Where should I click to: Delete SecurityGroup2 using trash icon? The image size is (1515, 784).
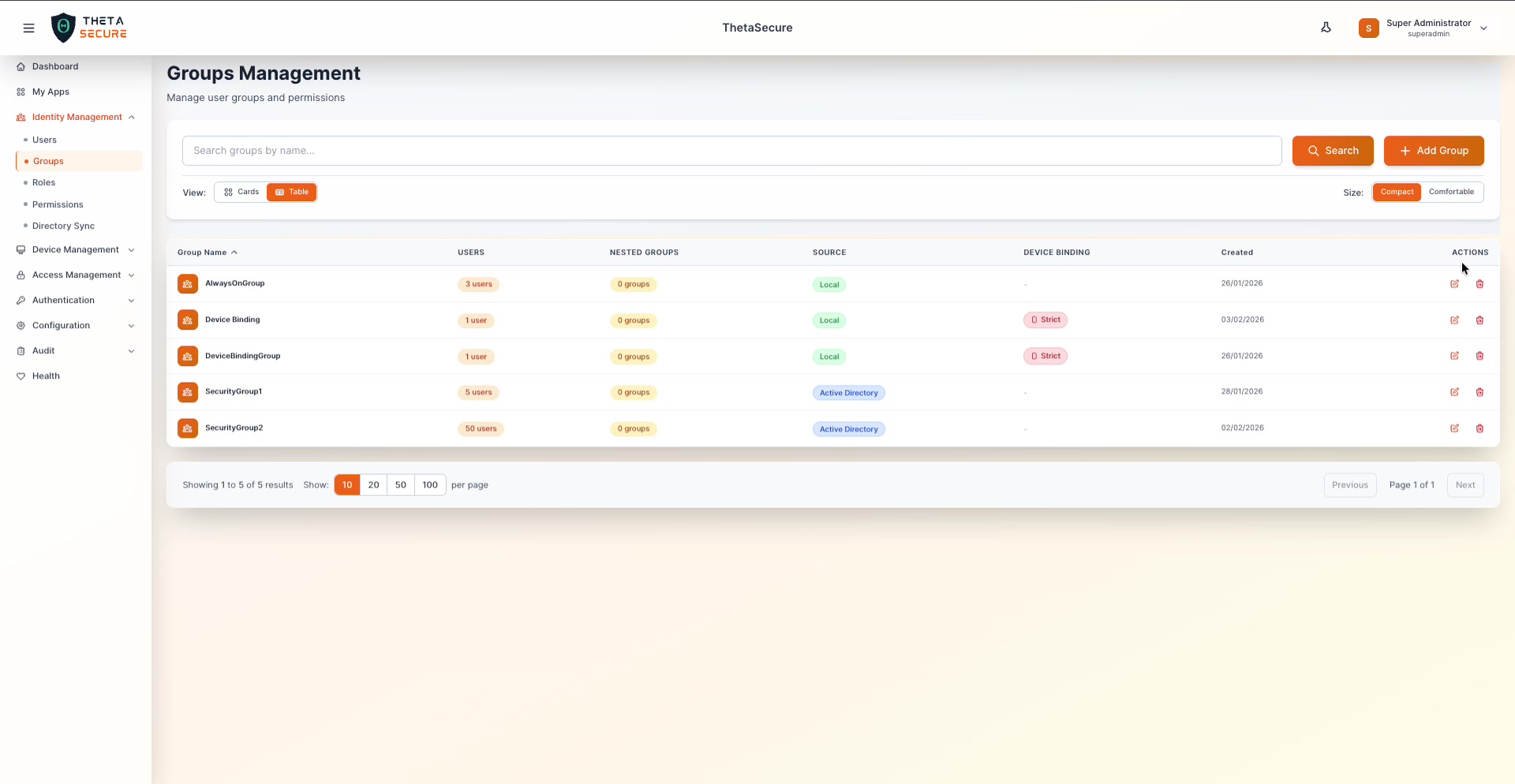[1479, 428]
